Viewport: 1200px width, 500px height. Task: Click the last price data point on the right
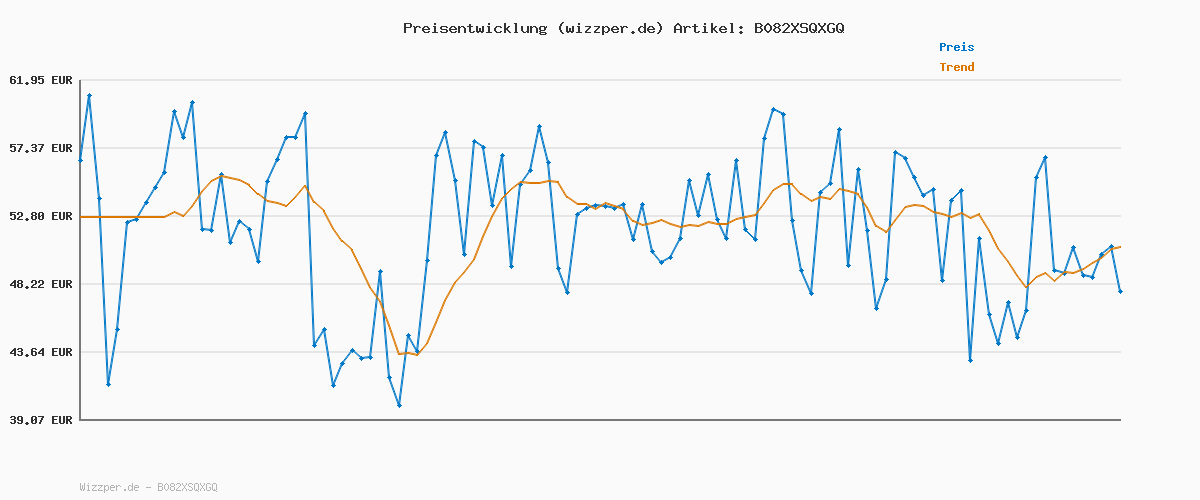(x=1120, y=291)
